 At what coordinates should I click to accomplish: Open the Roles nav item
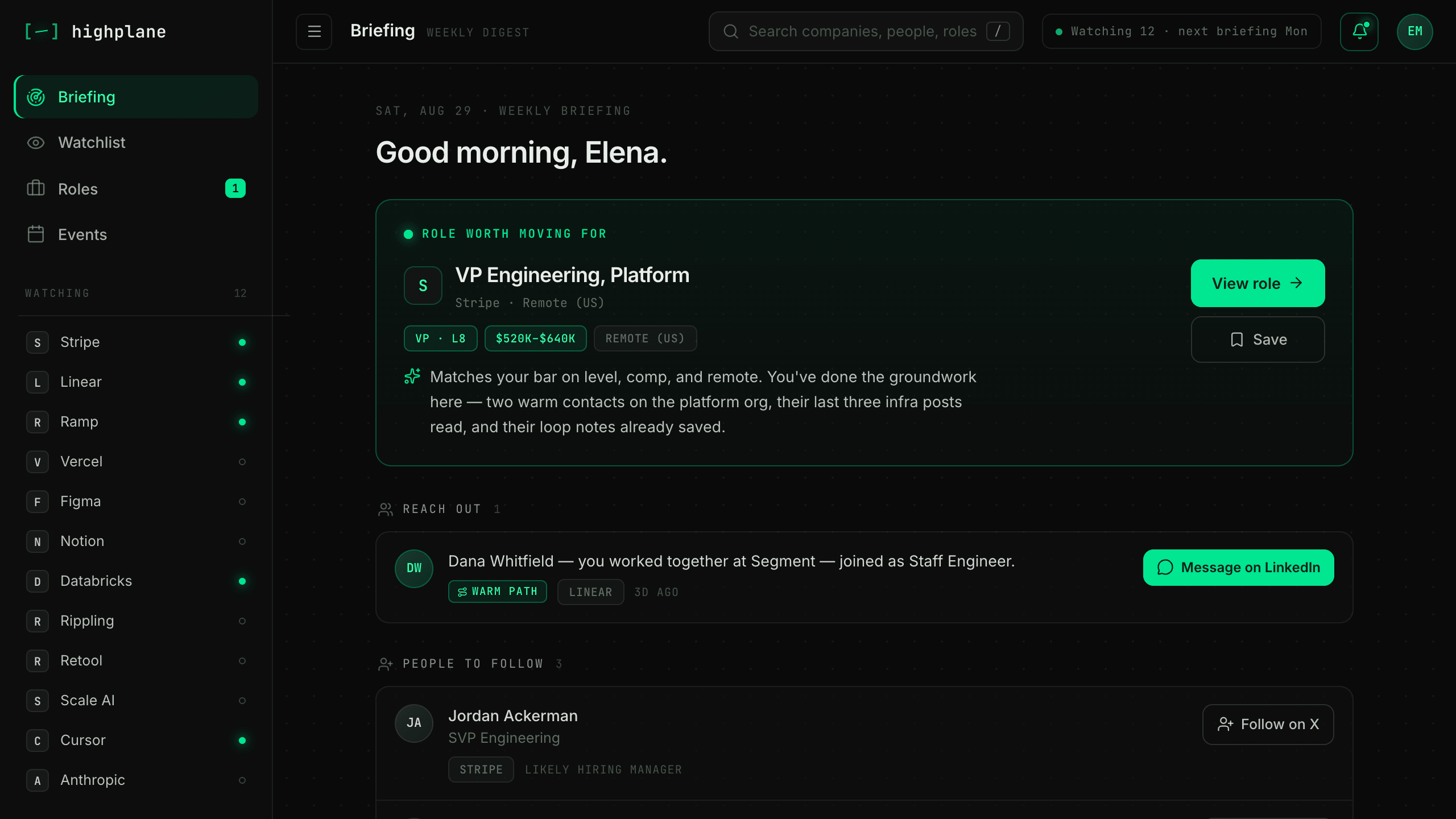pos(136,189)
